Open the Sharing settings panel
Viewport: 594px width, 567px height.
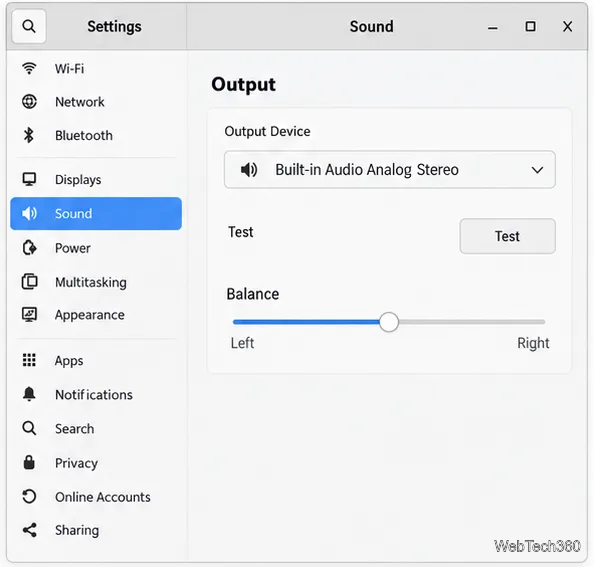(96, 530)
